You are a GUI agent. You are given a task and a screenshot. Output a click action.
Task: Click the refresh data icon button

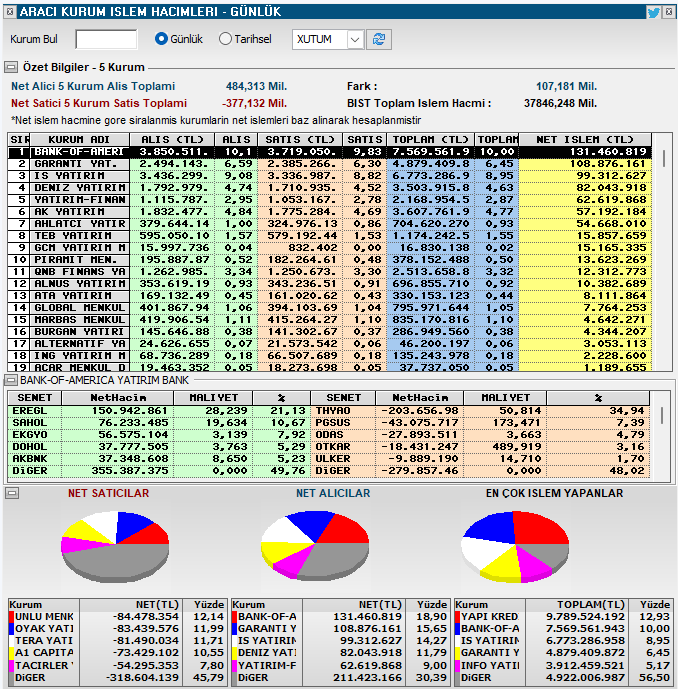[379, 40]
